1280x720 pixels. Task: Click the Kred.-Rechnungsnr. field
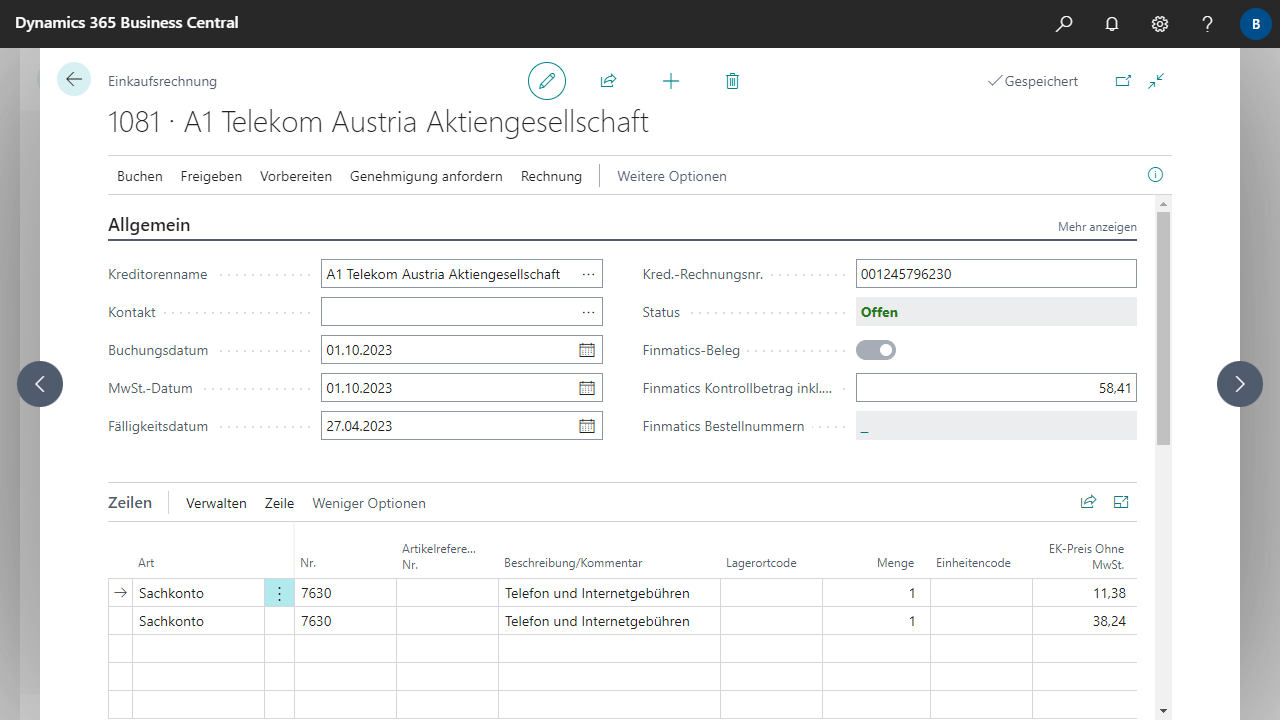tap(996, 274)
